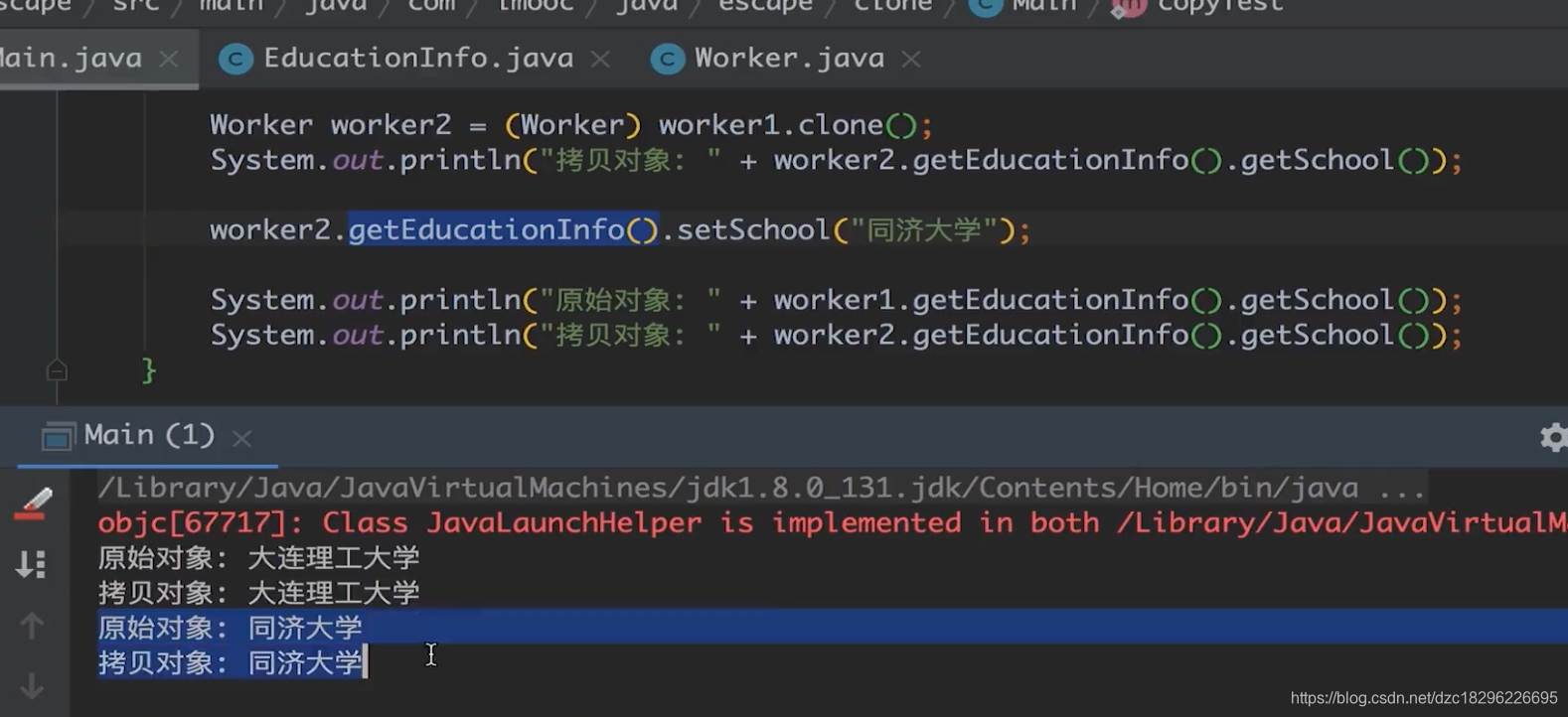Viewport: 1568px width, 717px height.
Task: Select the Main (1) run tab
Action: [x=149, y=435]
